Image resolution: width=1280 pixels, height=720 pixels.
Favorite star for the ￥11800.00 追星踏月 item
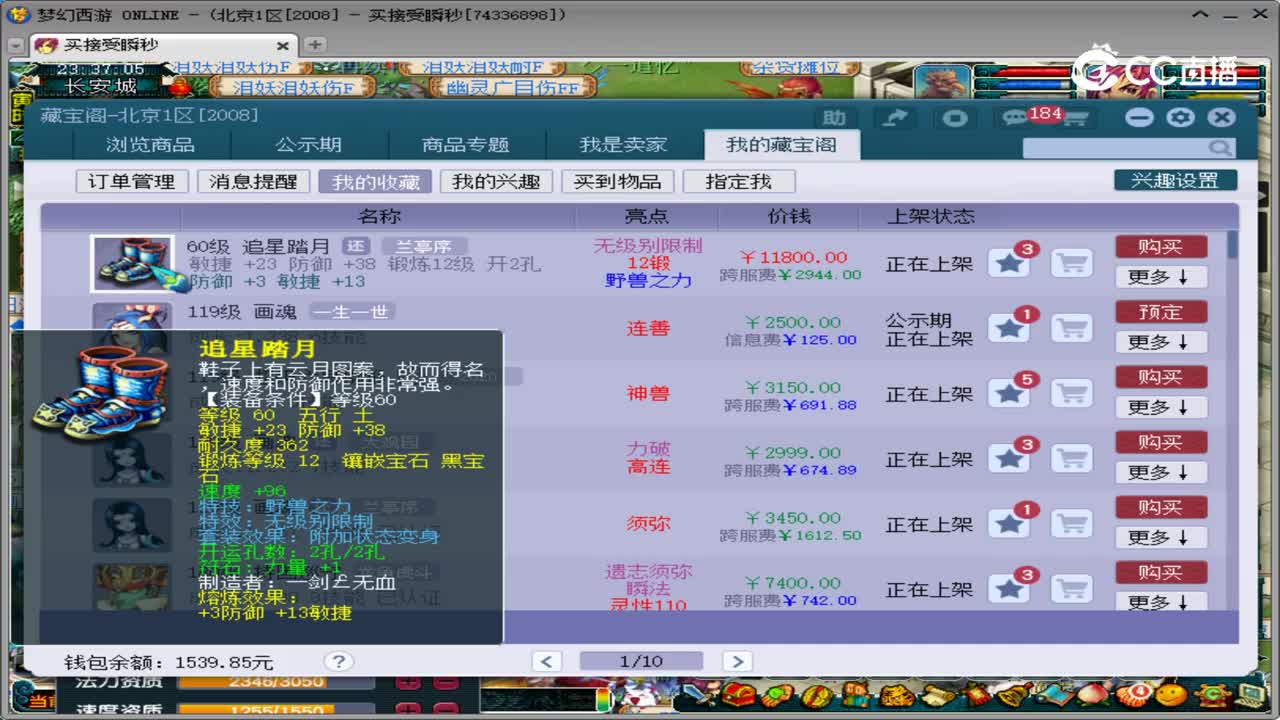(x=1009, y=263)
